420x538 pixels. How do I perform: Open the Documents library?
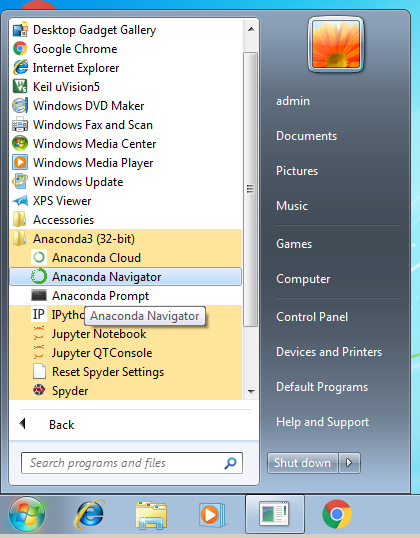pyautogui.click(x=306, y=136)
